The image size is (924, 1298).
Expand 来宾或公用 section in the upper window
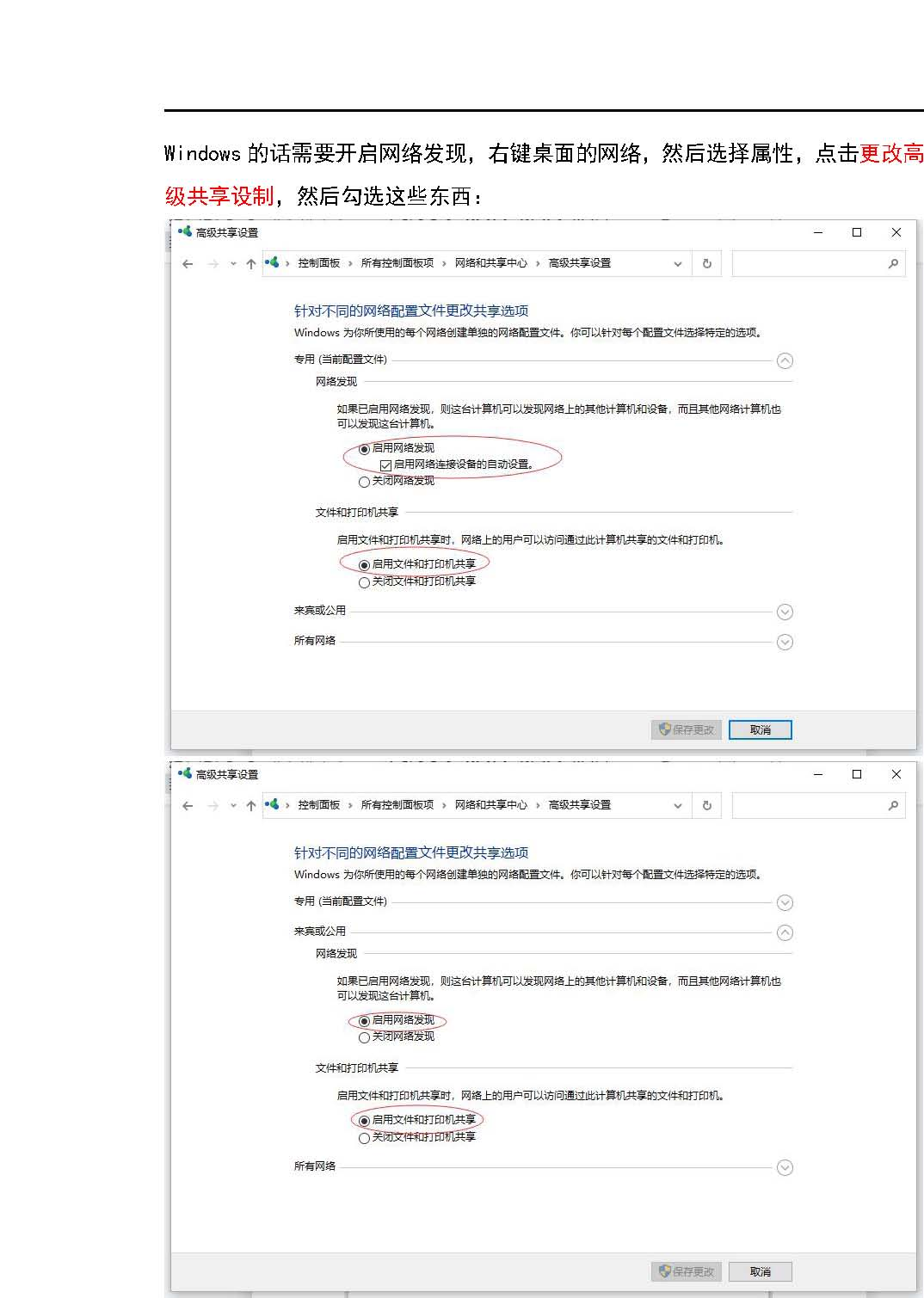tap(785, 612)
